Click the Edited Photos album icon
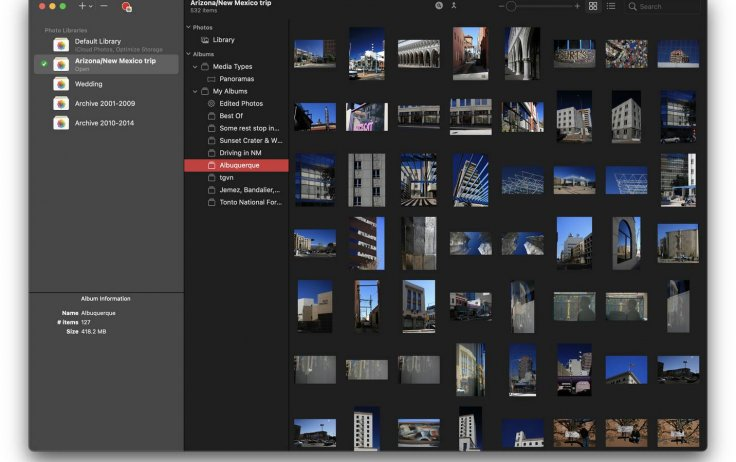 pos(210,103)
